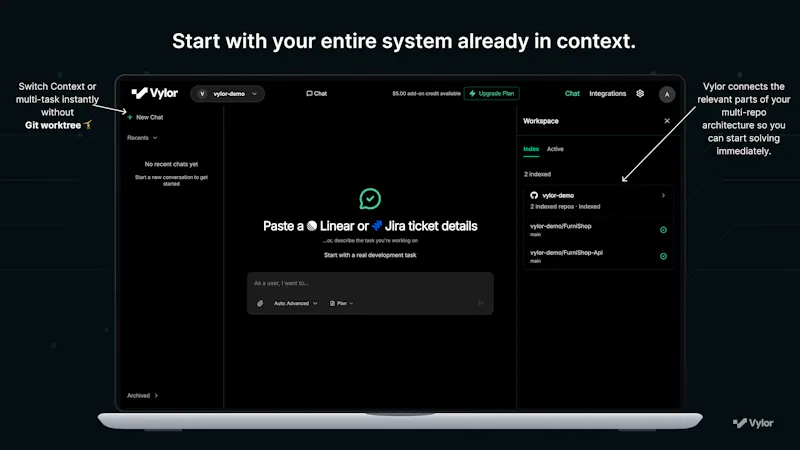Focus the 'As a user, I want to...' input
800x450 pixels.
pos(370,283)
